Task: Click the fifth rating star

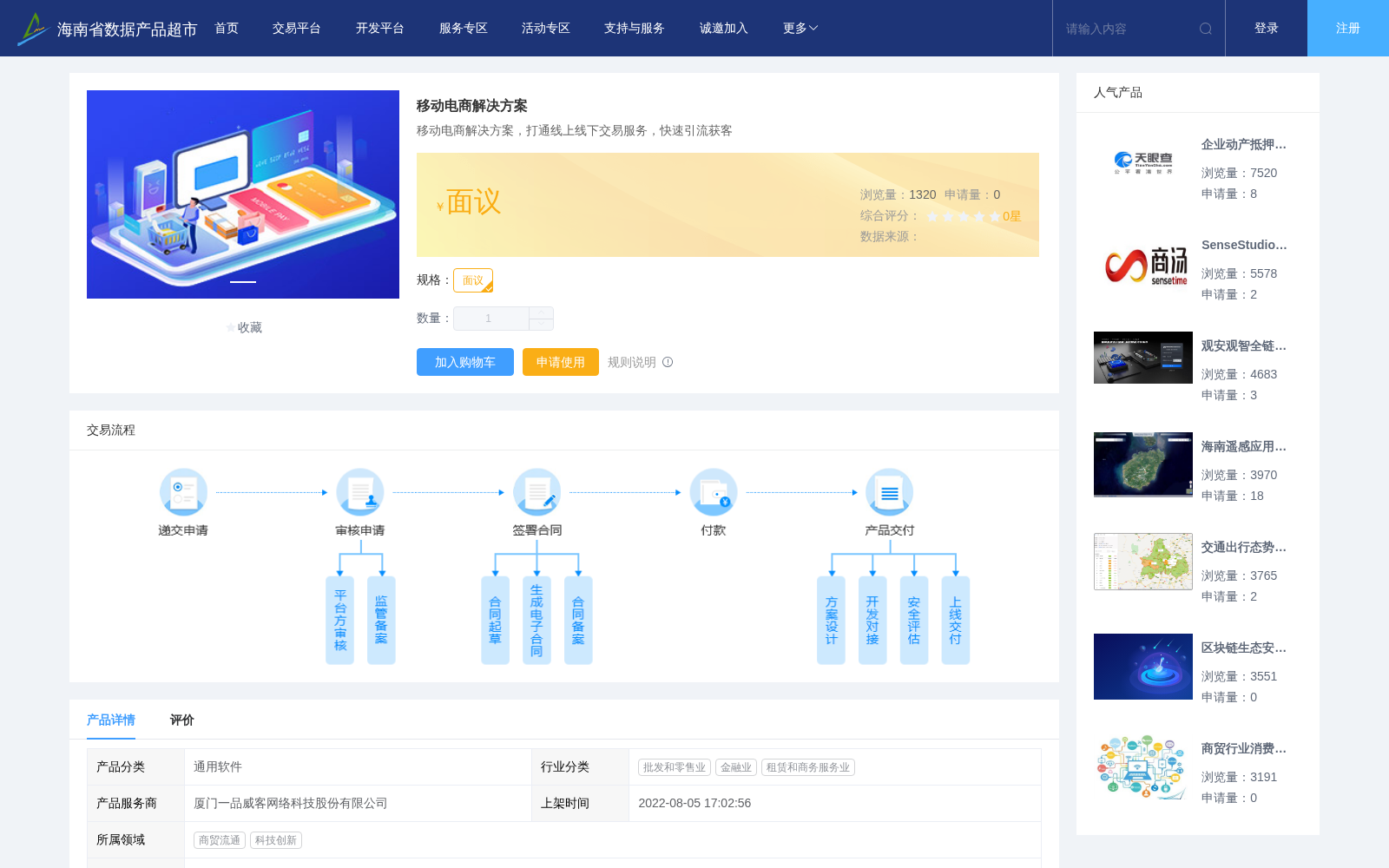Action: pos(995,216)
